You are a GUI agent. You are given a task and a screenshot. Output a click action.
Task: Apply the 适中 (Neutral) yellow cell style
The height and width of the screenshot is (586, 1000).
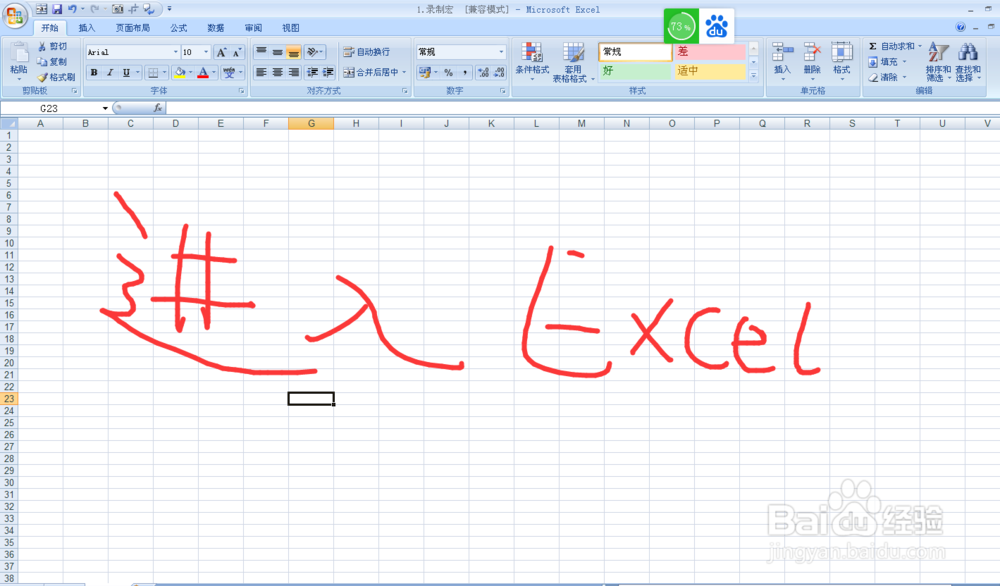(x=709, y=71)
